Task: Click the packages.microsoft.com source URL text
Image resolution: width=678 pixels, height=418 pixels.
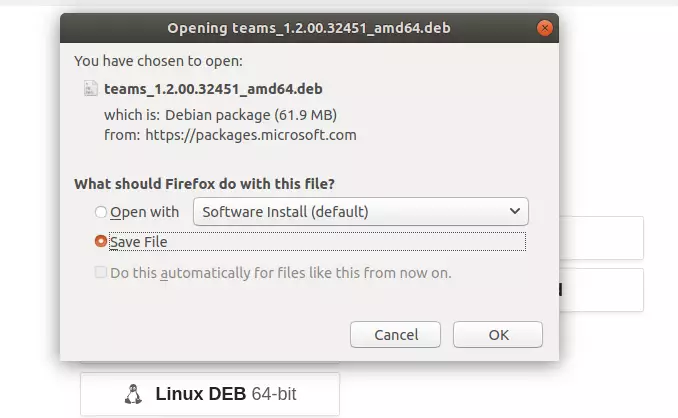Action: tap(251, 135)
